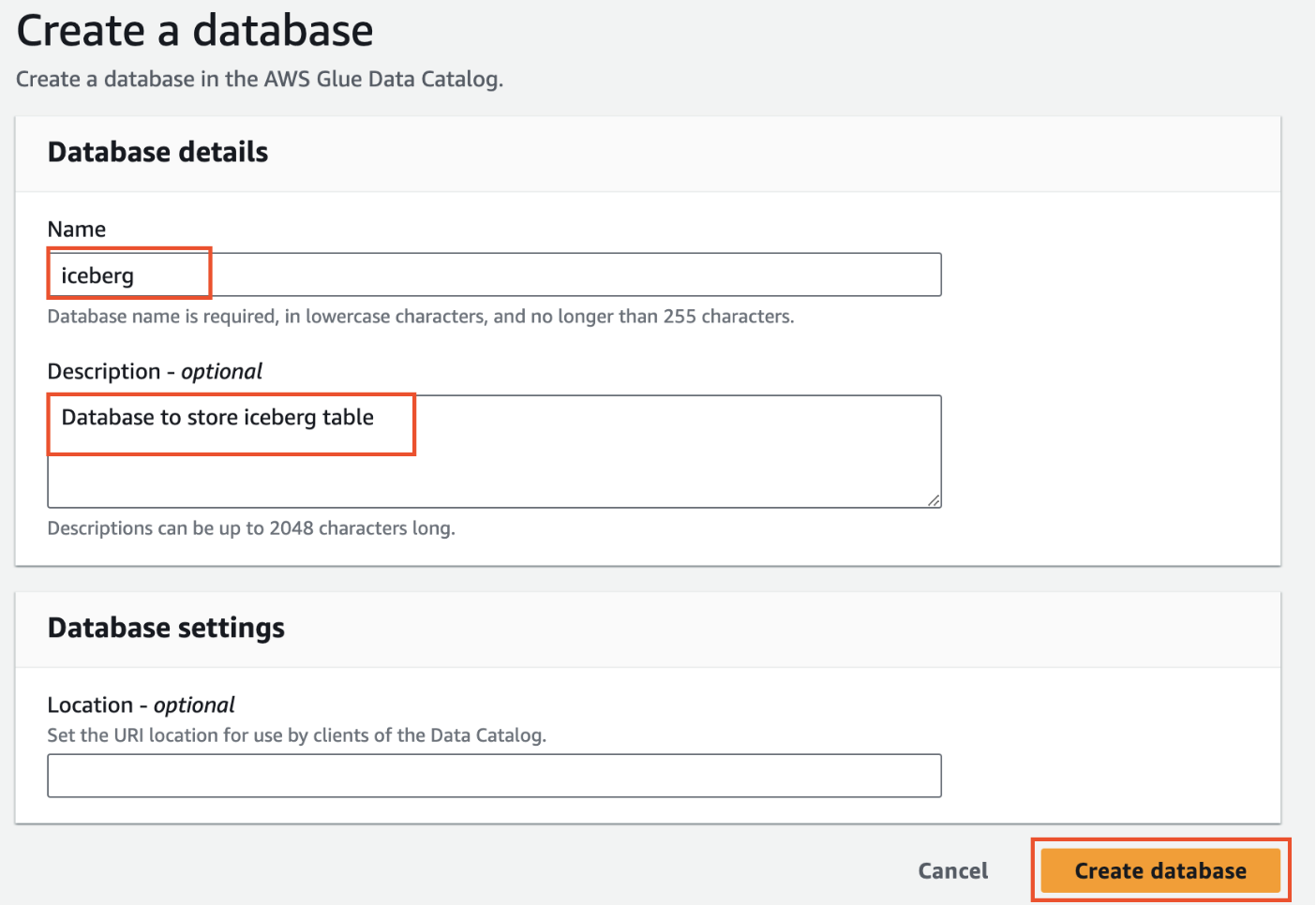Click the database name requirement hint text
The width and height of the screenshot is (1316, 905).
(420, 317)
